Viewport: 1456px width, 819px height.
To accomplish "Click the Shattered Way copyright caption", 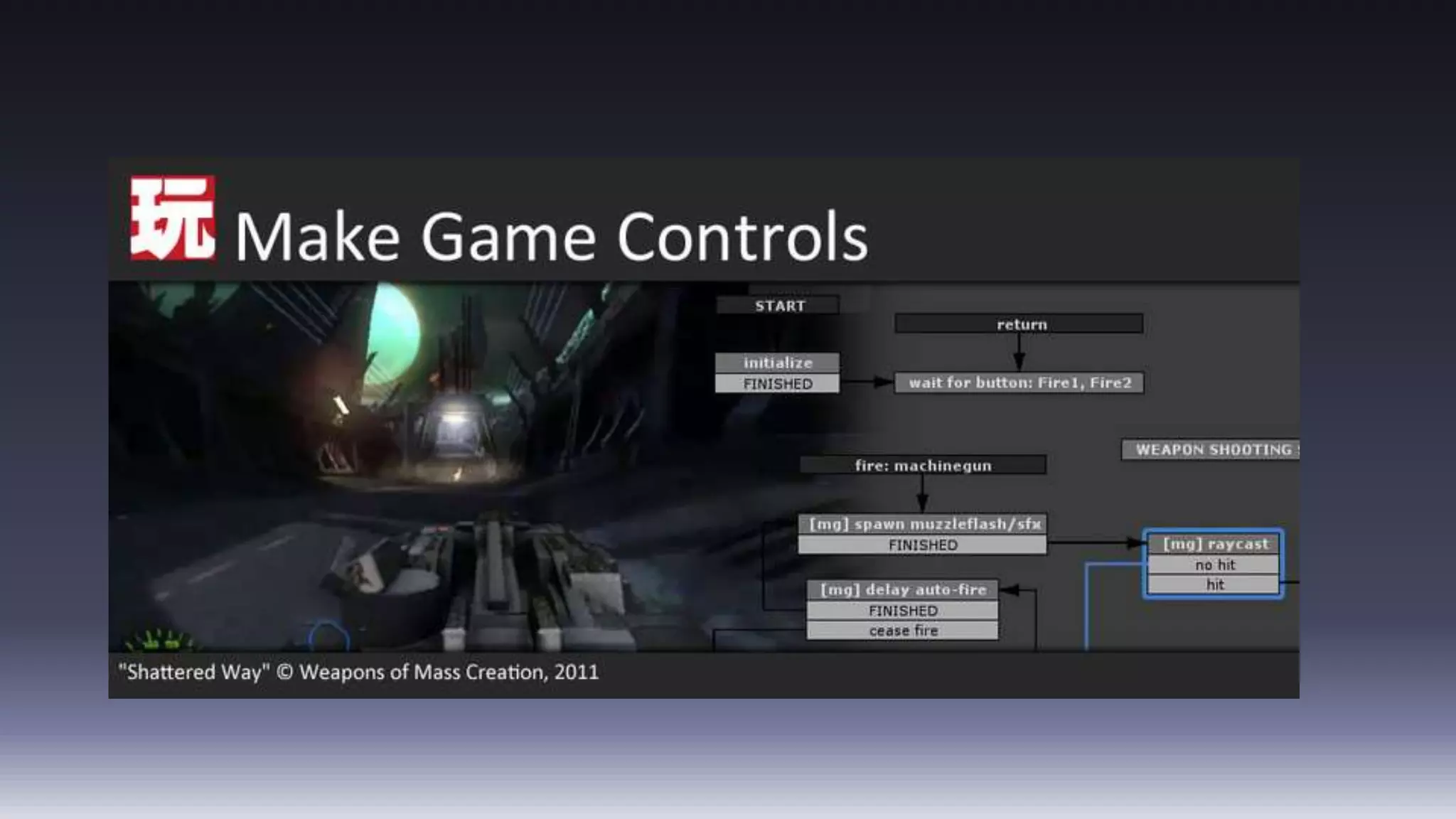I will coord(358,673).
